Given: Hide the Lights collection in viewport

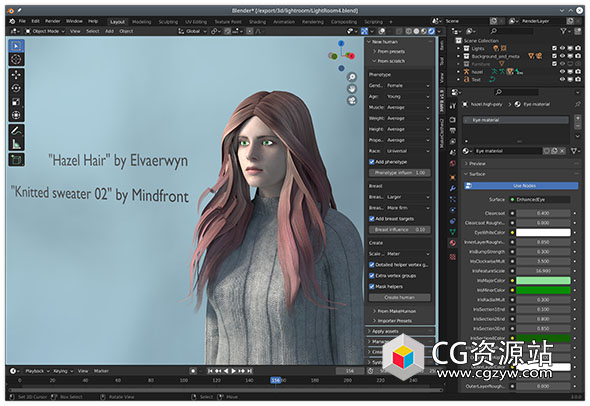Looking at the screenshot, I should [x=563, y=49].
